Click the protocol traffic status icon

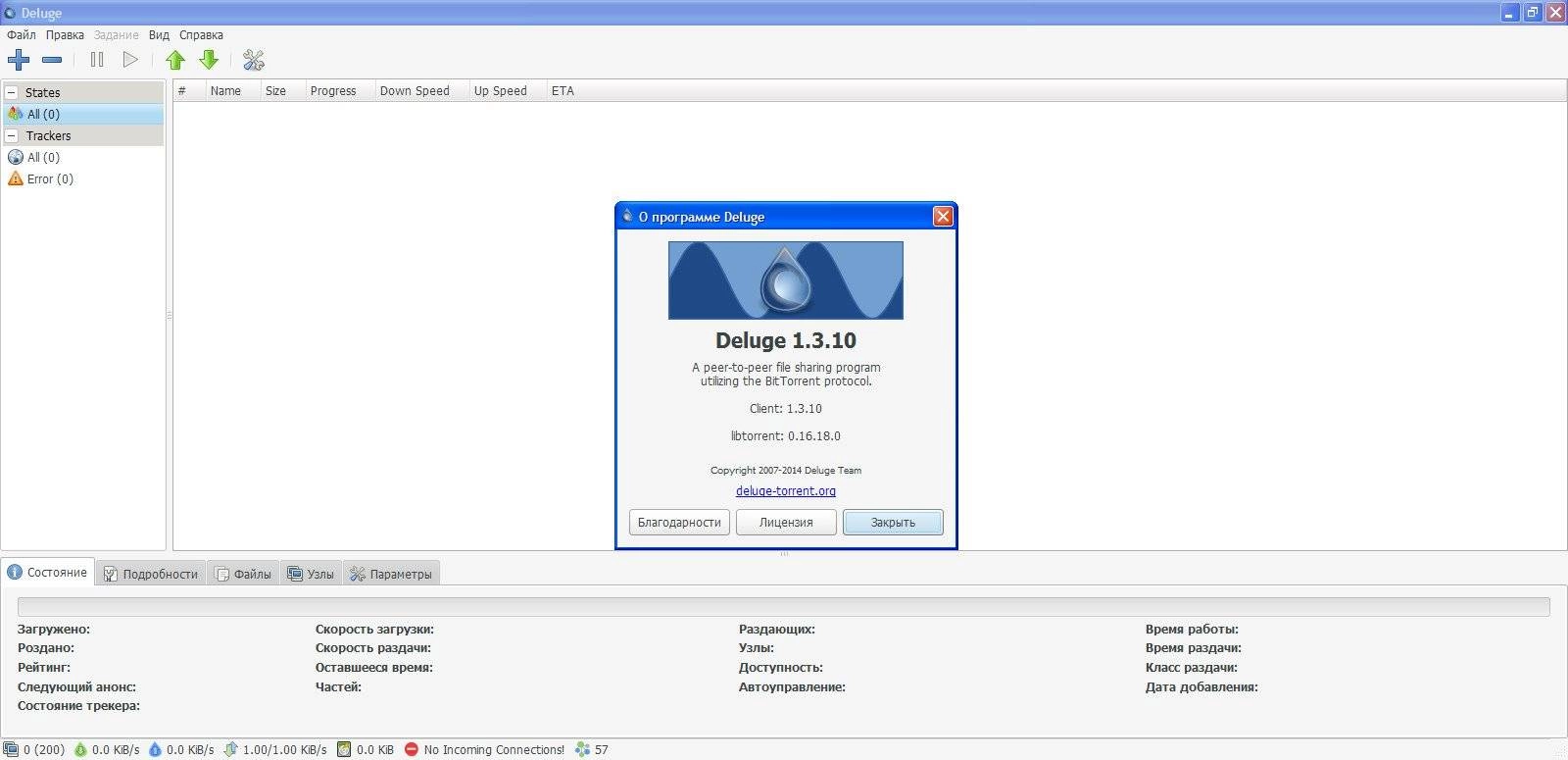click(230, 749)
